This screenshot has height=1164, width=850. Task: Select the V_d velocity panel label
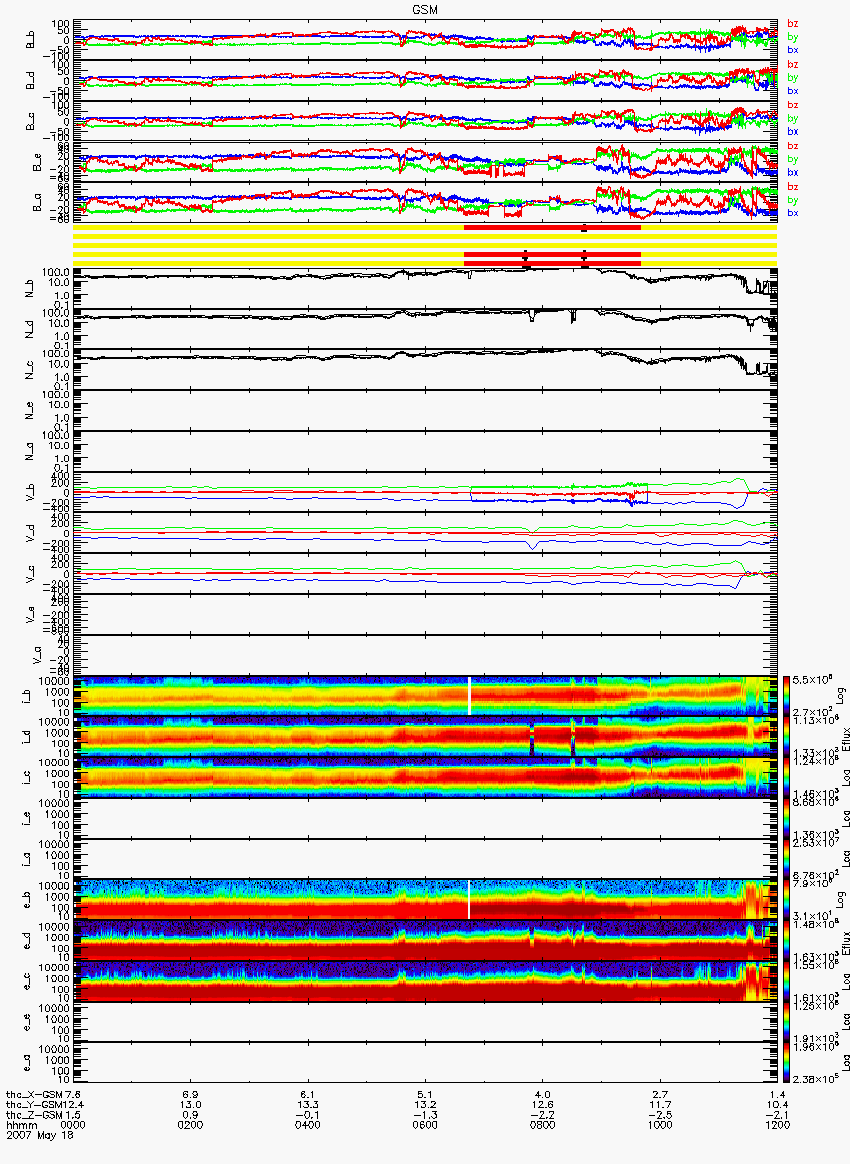(x=31, y=532)
